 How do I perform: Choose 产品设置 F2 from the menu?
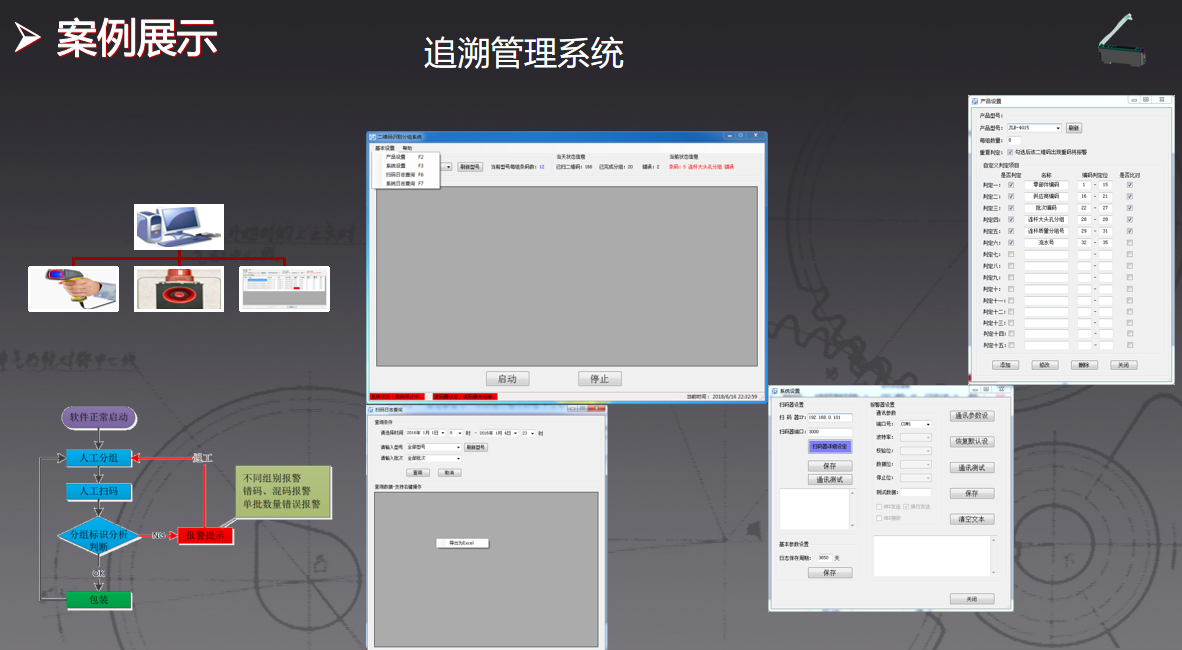406,157
